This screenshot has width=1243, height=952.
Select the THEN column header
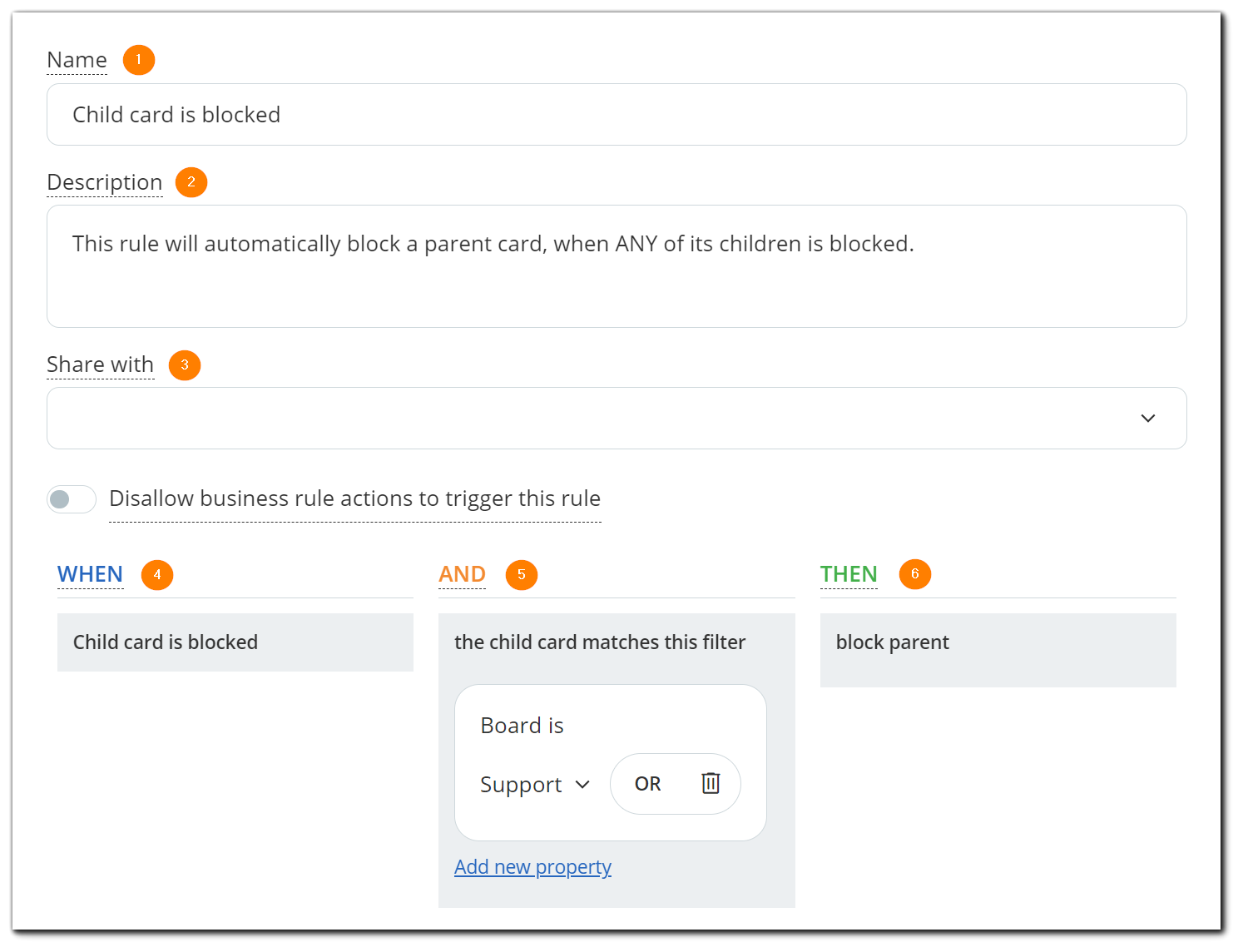pos(849,573)
